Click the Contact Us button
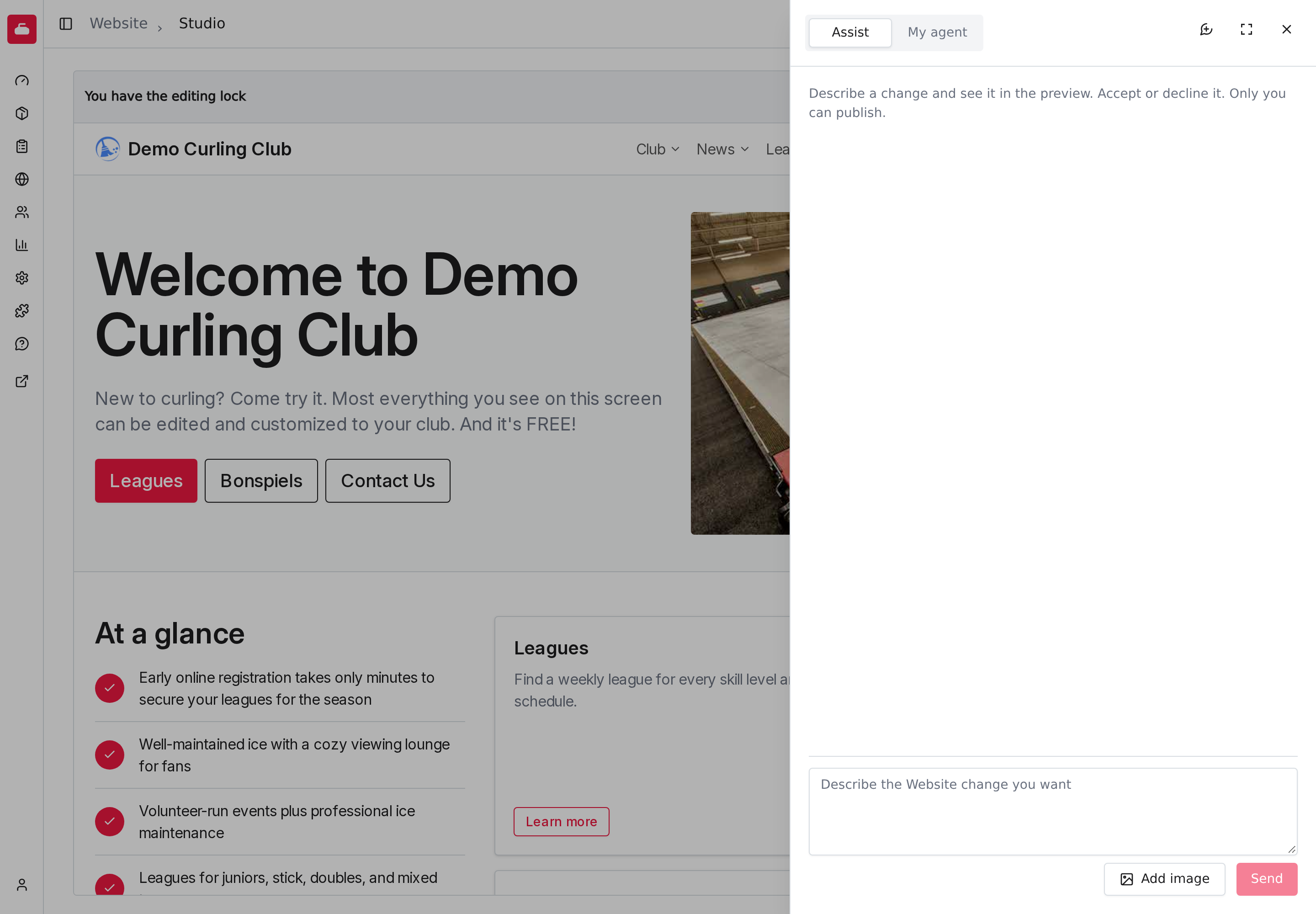1316x914 pixels. [x=387, y=481]
